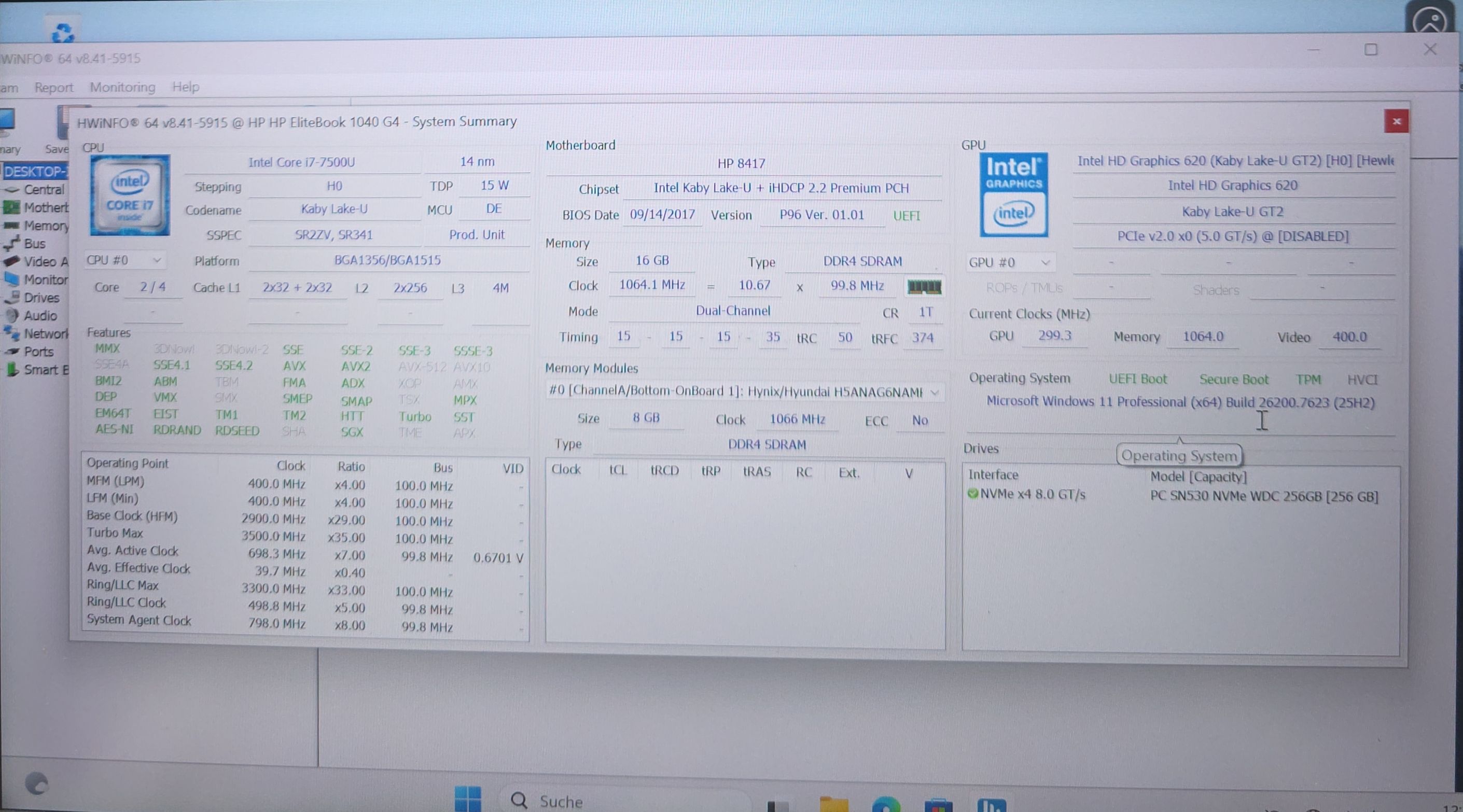Select the Video Adapter node icon

11,261
